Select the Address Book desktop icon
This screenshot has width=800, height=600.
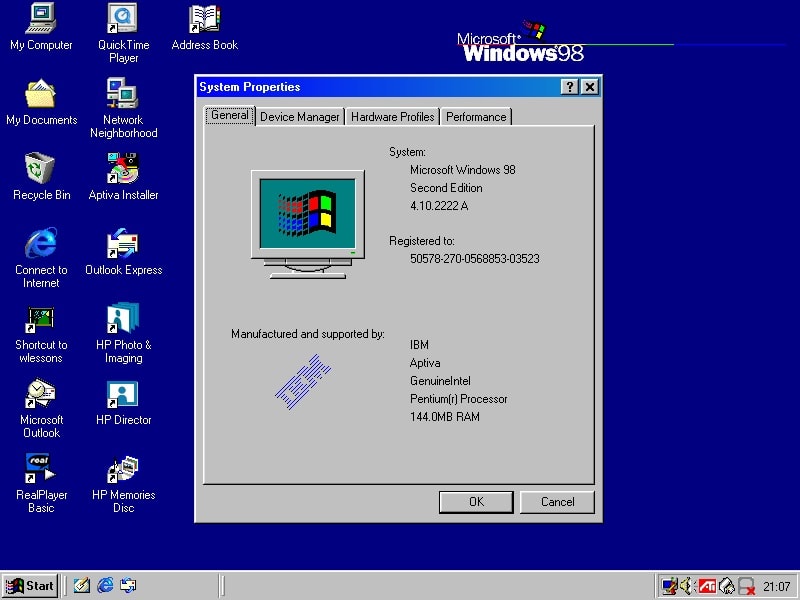[205, 27]
